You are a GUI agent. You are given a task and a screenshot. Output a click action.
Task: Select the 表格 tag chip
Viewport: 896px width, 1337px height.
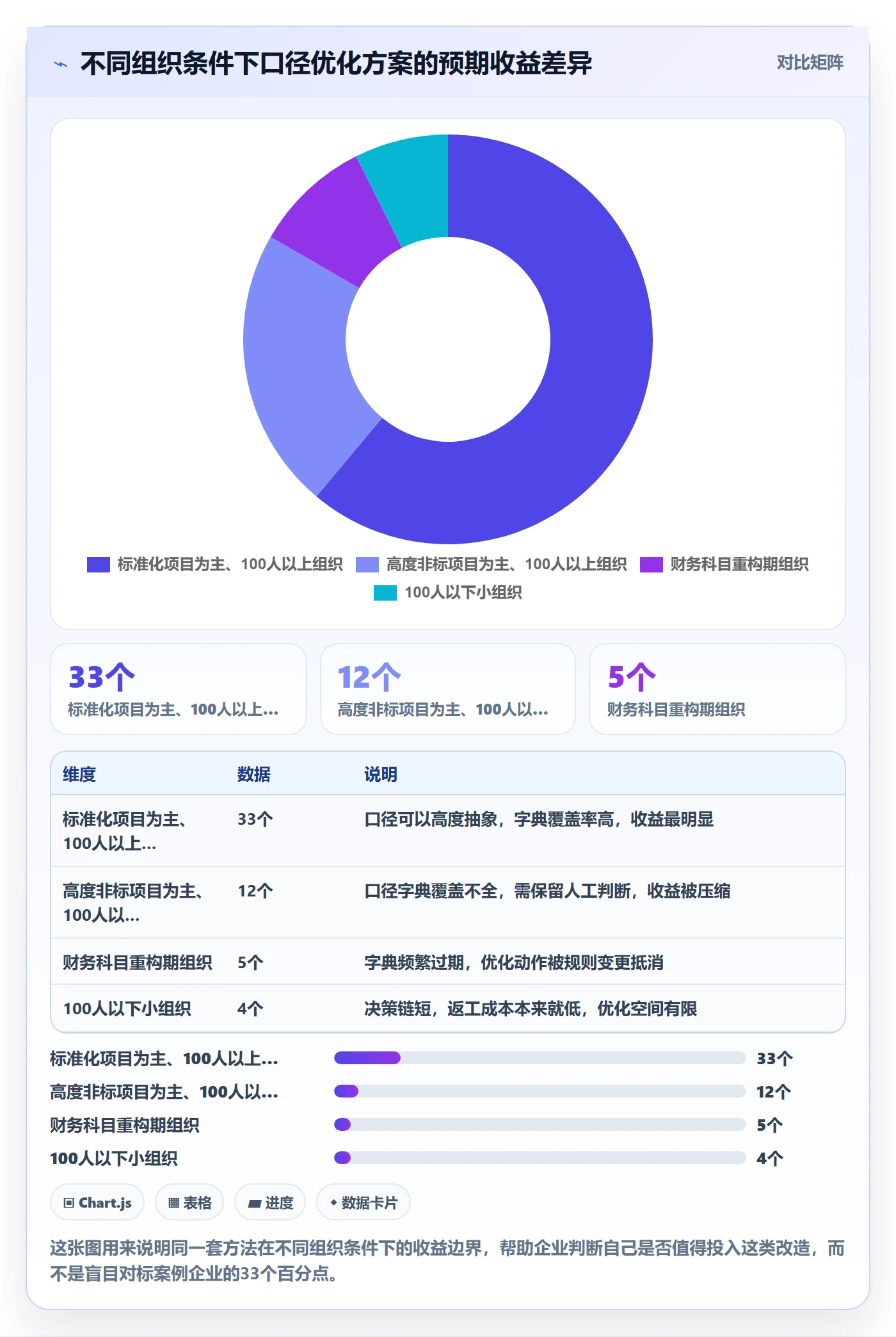189,1203
